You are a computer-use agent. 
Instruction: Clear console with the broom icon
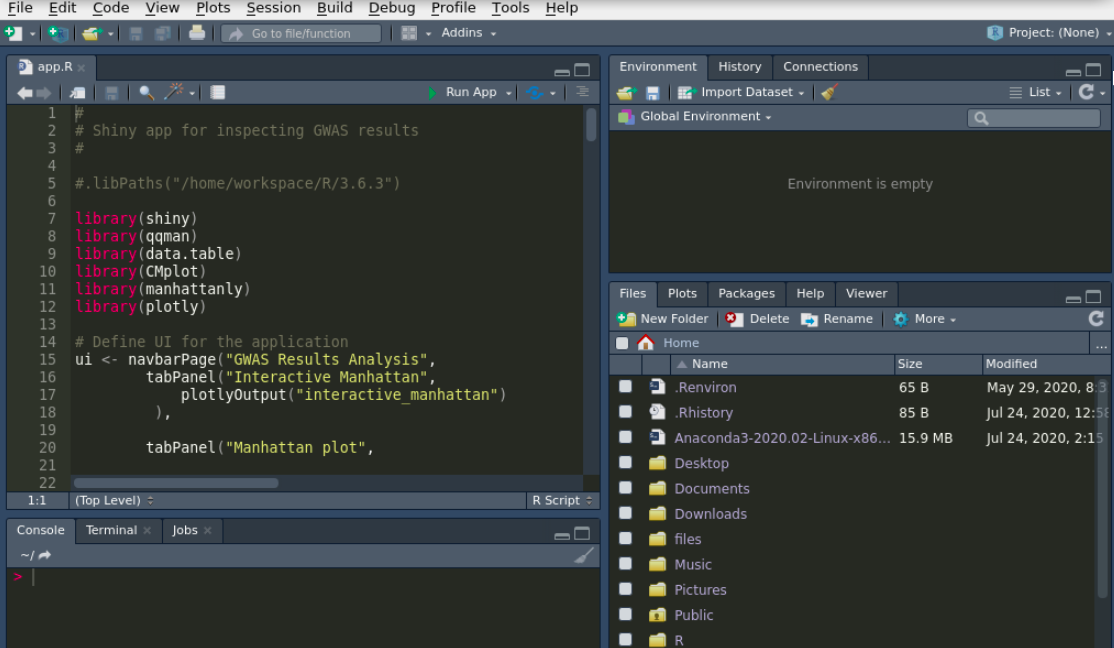(x=584, y=555)
